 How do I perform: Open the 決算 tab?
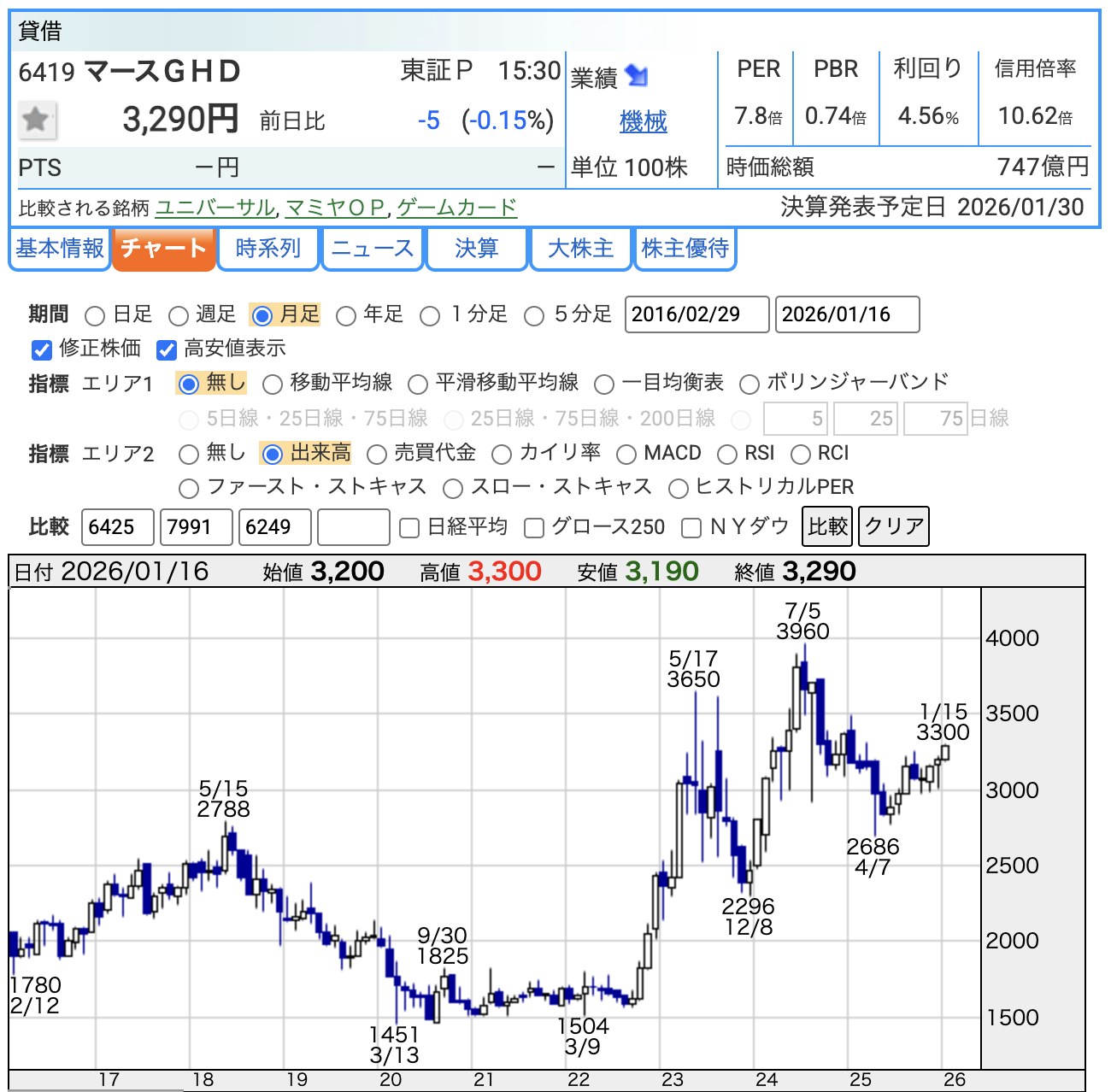476,249
